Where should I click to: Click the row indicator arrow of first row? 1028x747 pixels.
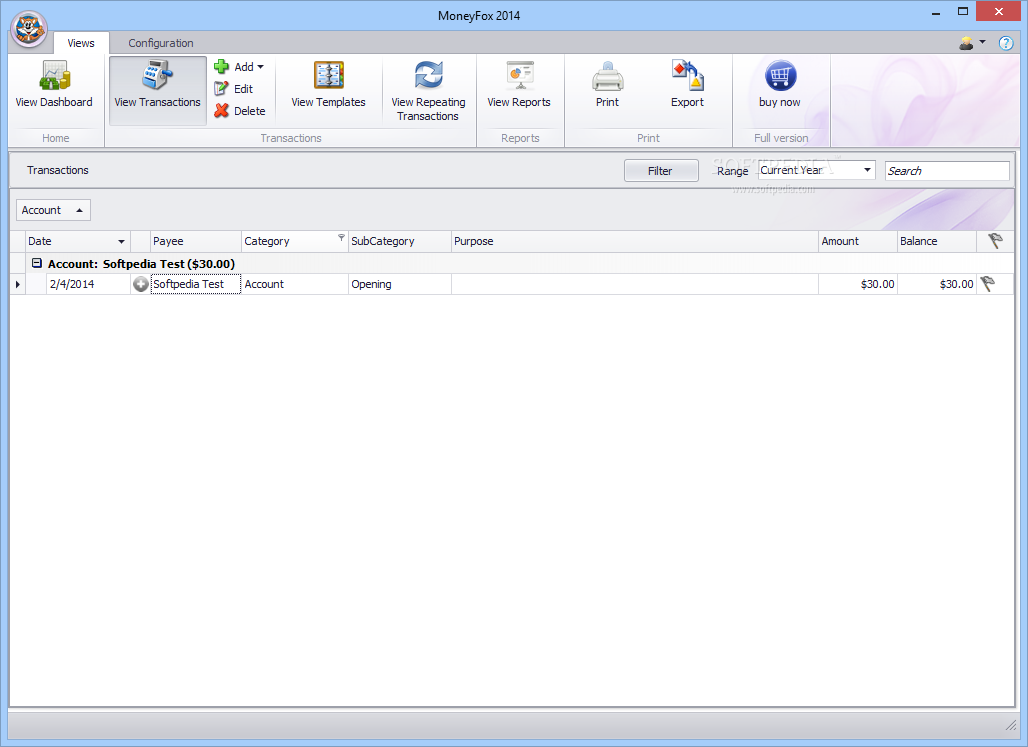(18, 284)
